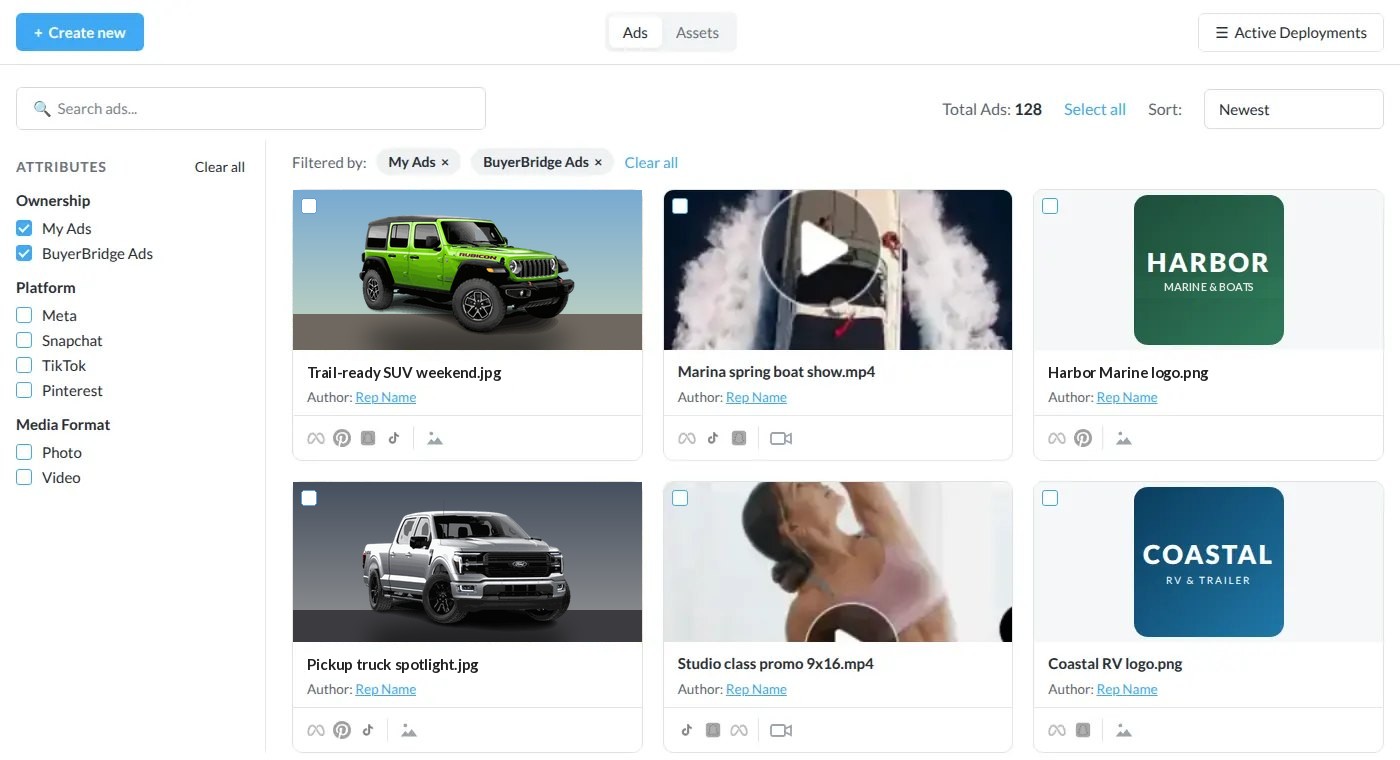Click the Pinterest icon on Harbor Marine logo card

(1083, 438)
